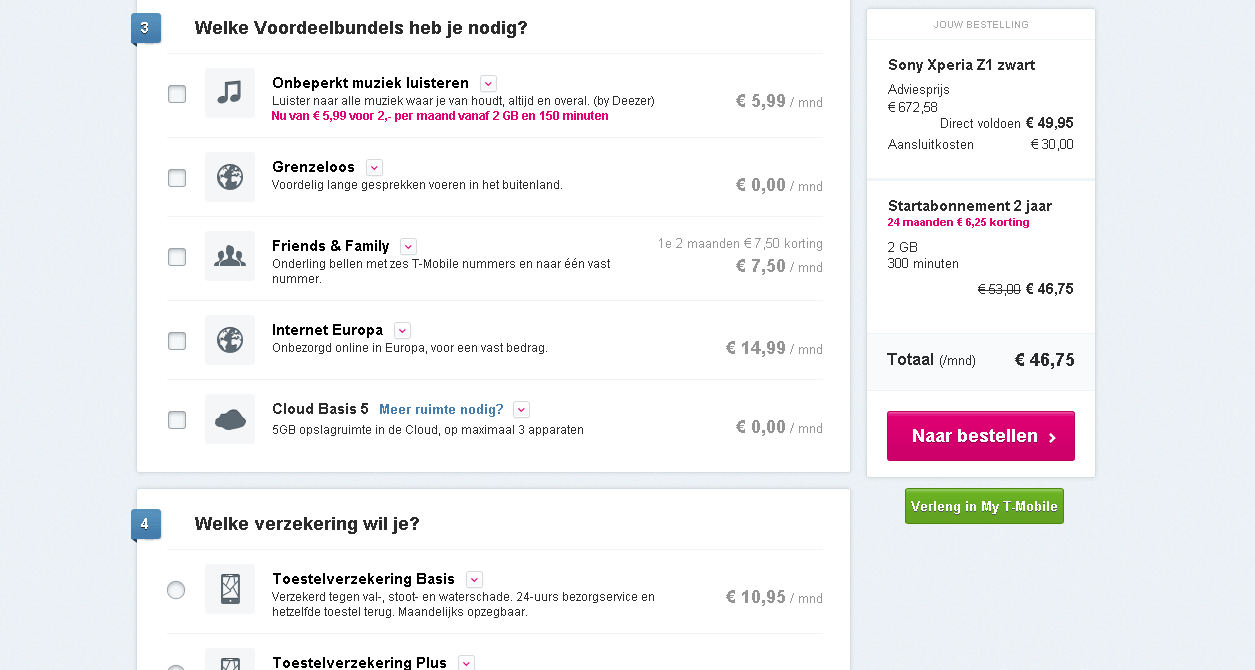Enable the Onbeperkt muziek luisteren checkbox

pos(177,94)
